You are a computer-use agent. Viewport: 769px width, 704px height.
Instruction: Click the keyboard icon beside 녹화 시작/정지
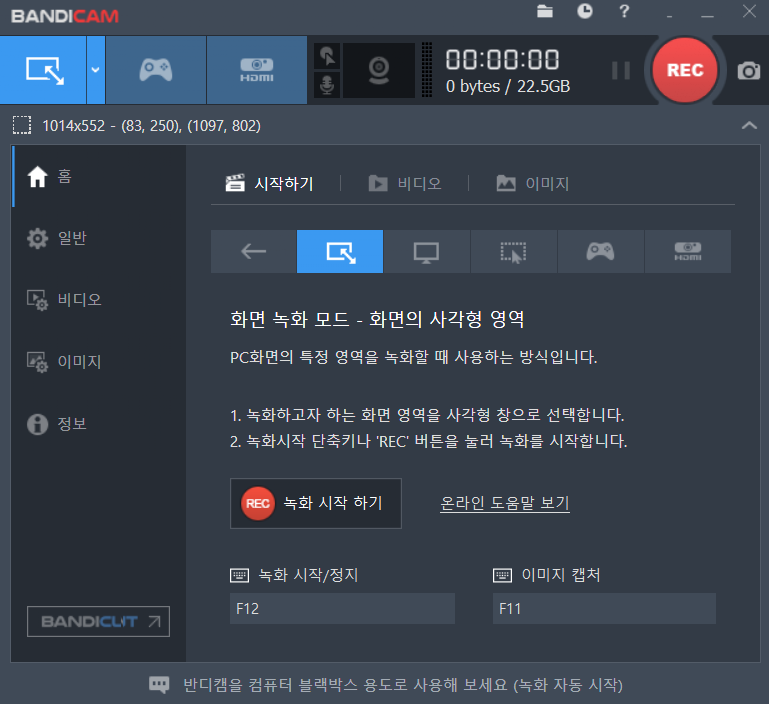(x=240, y=575)
